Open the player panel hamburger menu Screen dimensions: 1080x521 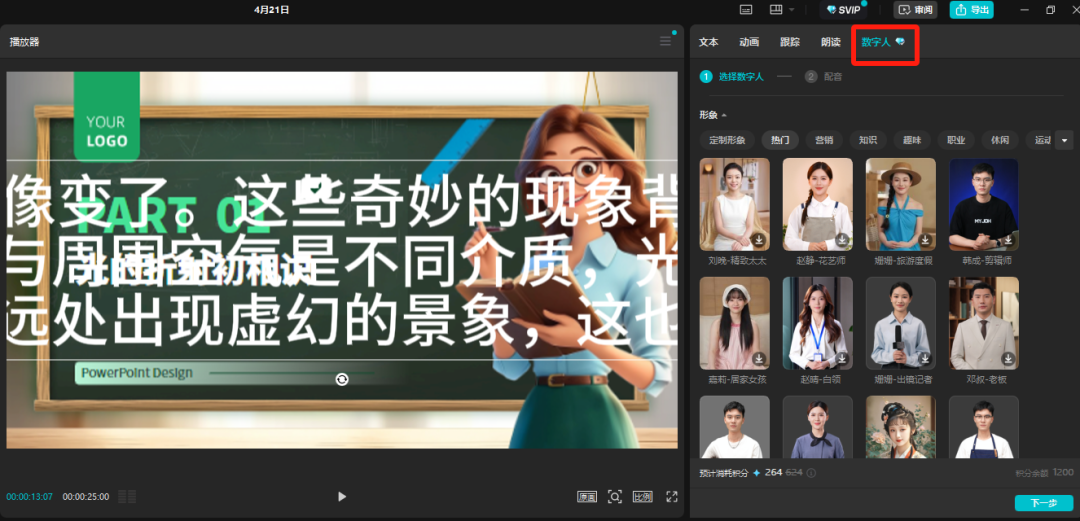click(x=665, y=41)
